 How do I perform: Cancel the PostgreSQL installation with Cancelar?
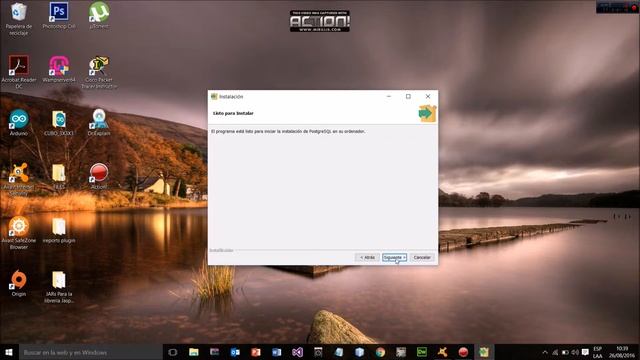click(422, 258)
